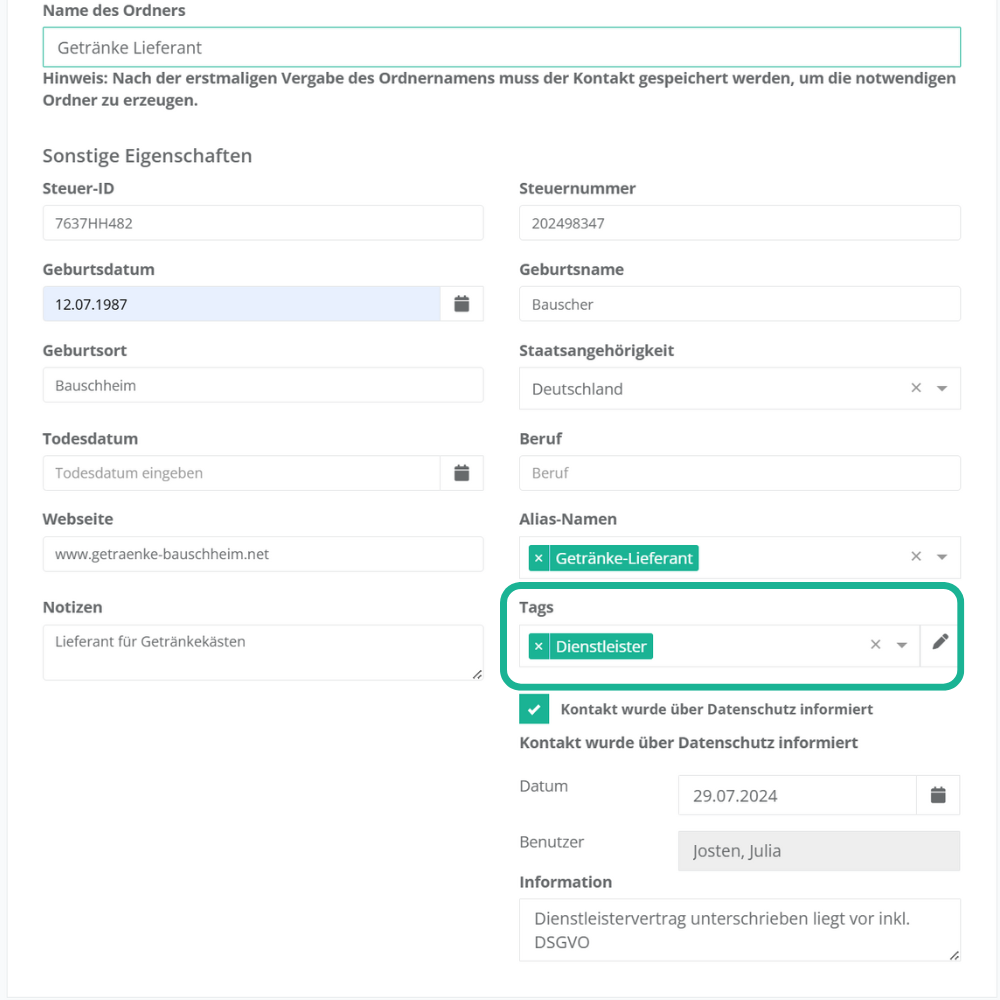Remove the Getränke-Lieferant alias tag

(539, 558)
